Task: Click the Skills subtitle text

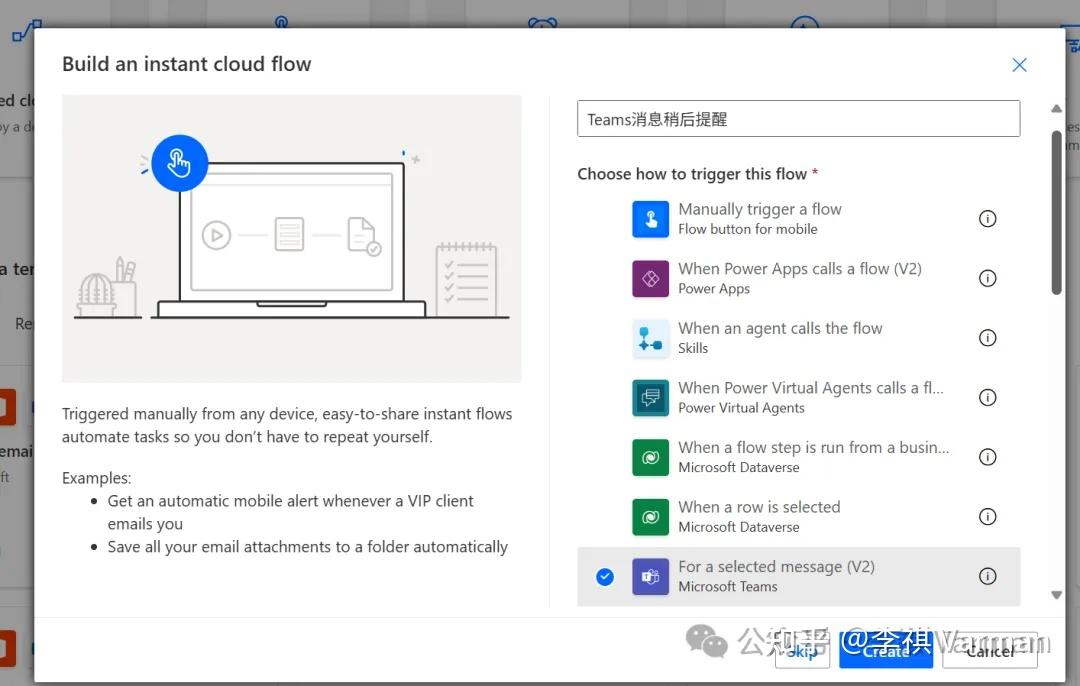Action: click(x=692, y=349)
